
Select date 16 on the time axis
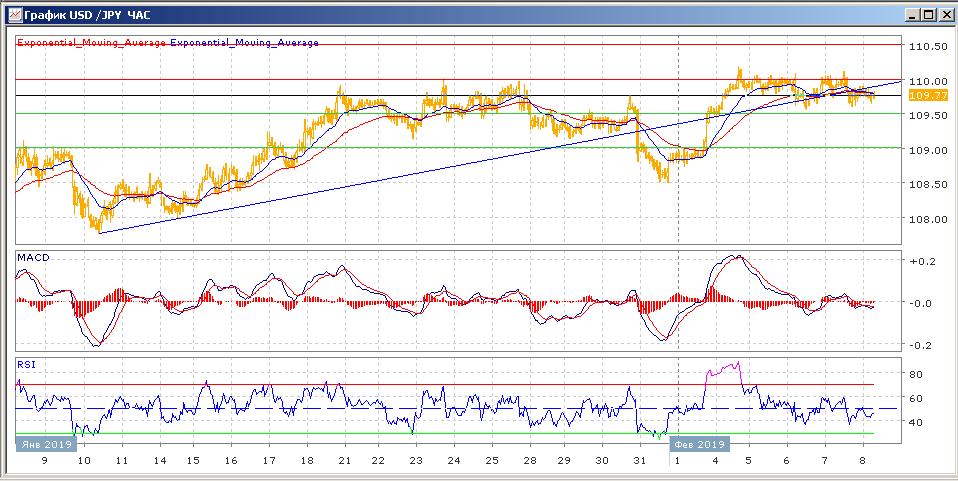(230, 461)
